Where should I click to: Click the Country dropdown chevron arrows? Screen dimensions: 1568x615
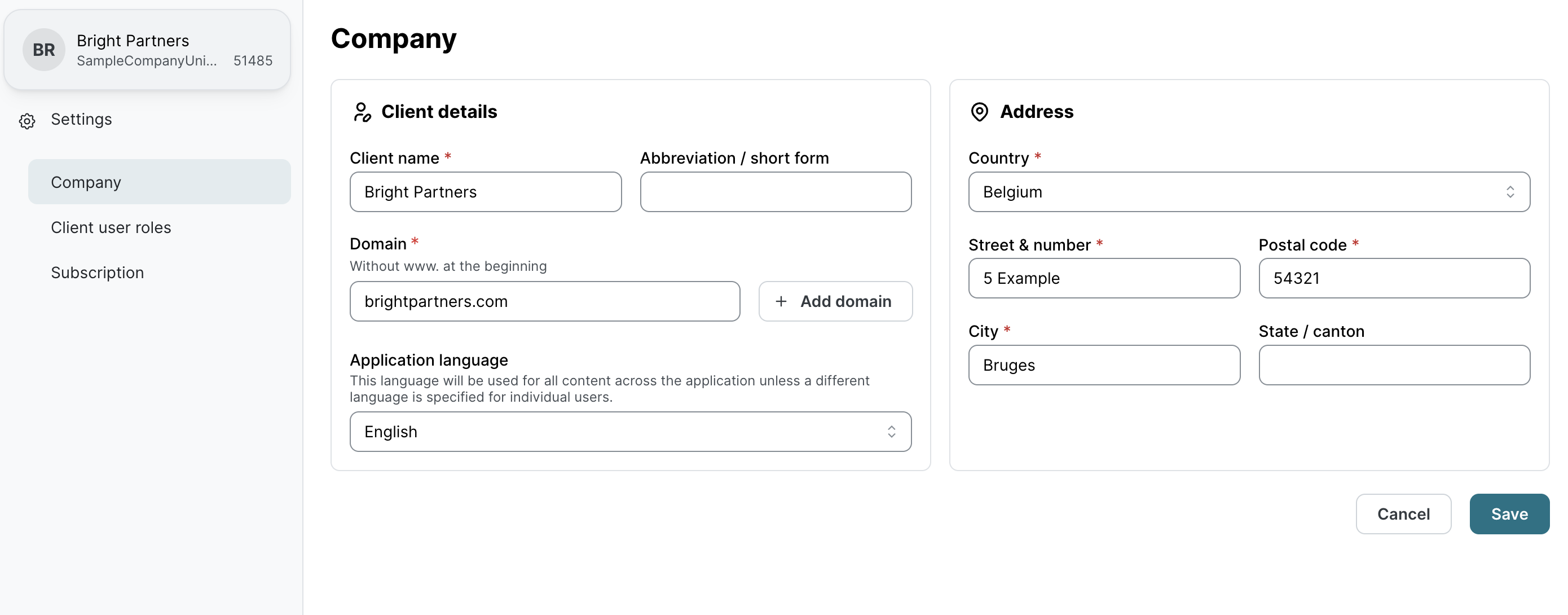tap(1510, 192)
